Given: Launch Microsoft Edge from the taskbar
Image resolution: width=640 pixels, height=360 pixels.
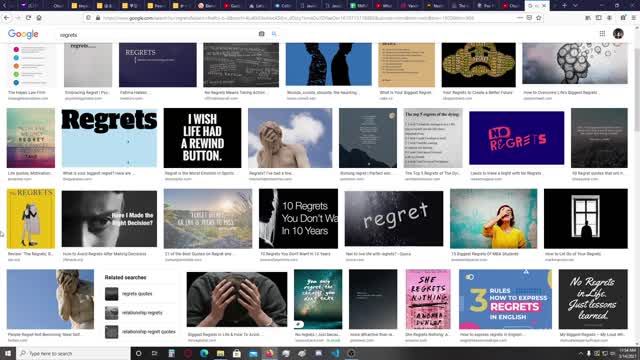Looking at the screenshot, I should click(x=204, y=353).
